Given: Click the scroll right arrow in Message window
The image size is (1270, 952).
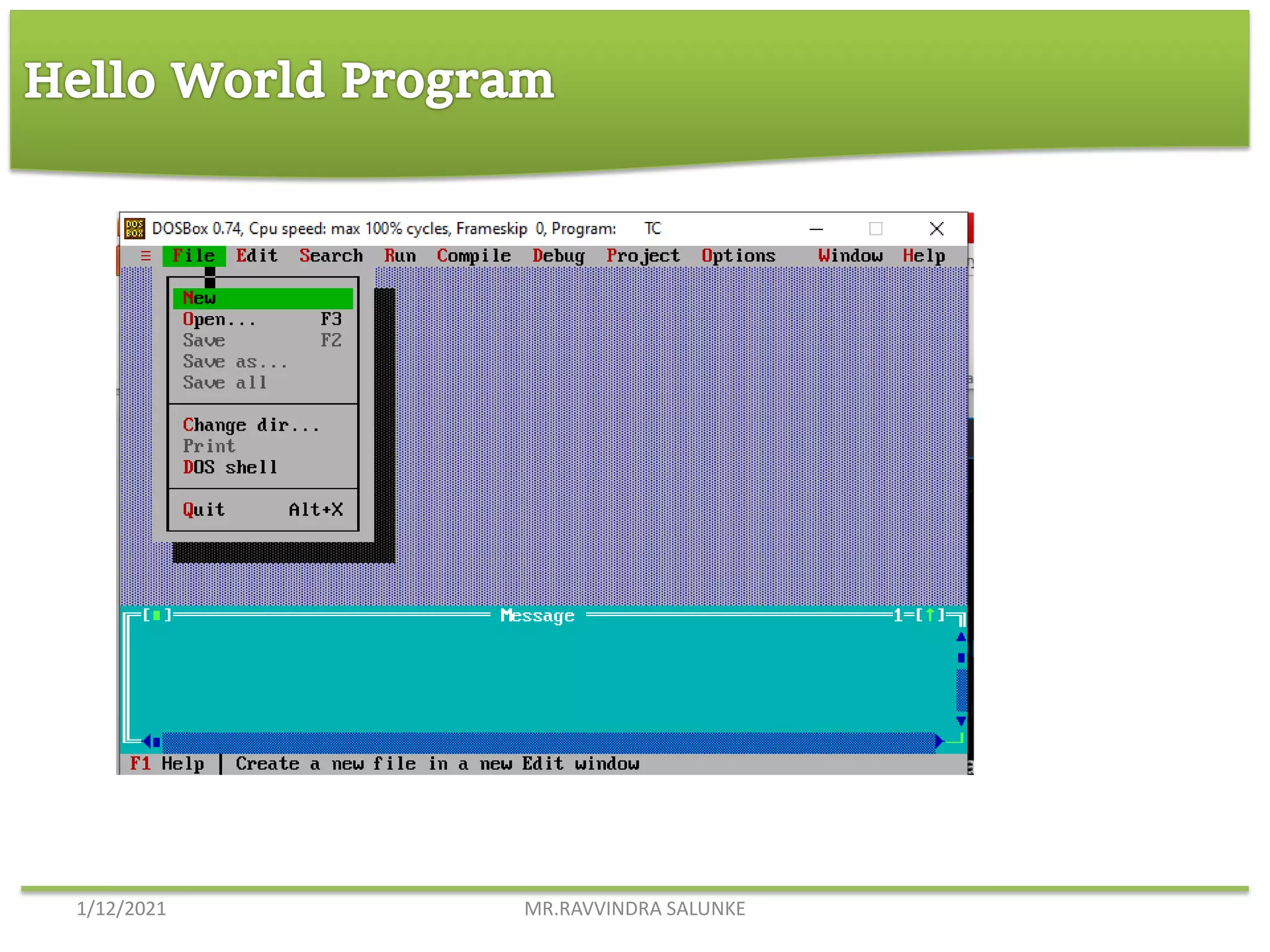Looking at the screenshot, I should [x=939, y=741].
